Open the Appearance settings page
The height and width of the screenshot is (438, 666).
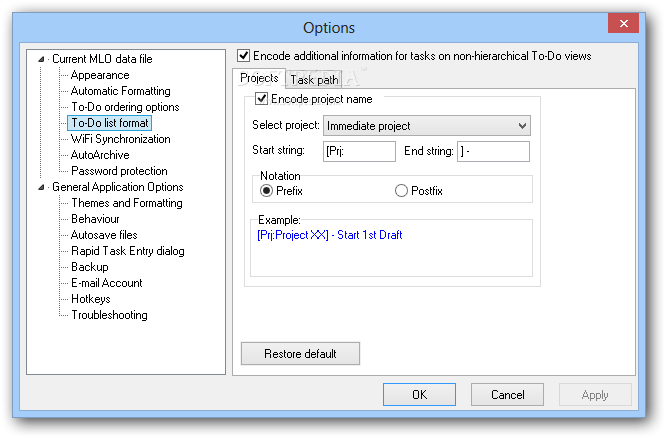coord(100,75)
